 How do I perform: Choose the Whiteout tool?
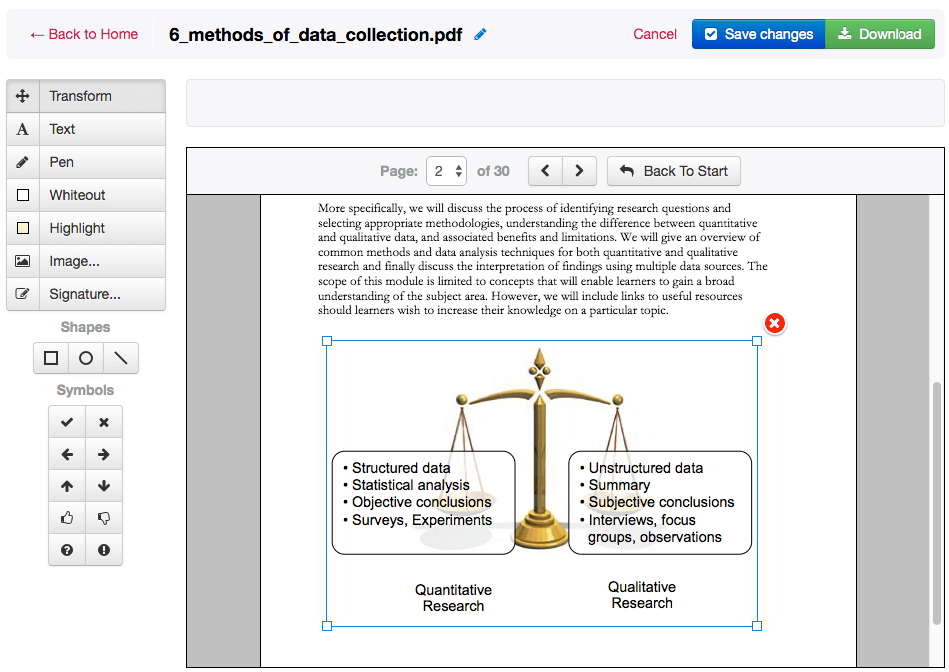86,195
